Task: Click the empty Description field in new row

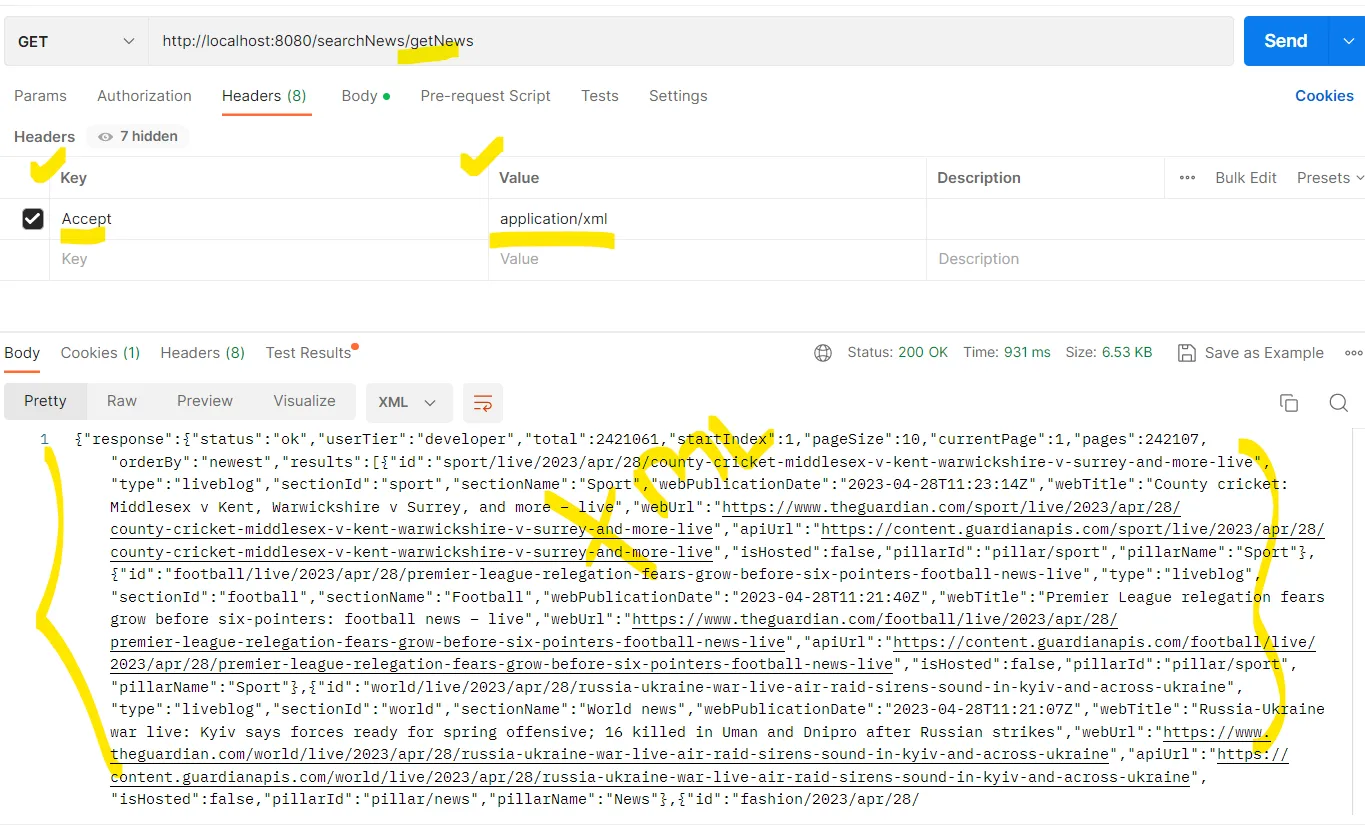Action: point(1146,259)
